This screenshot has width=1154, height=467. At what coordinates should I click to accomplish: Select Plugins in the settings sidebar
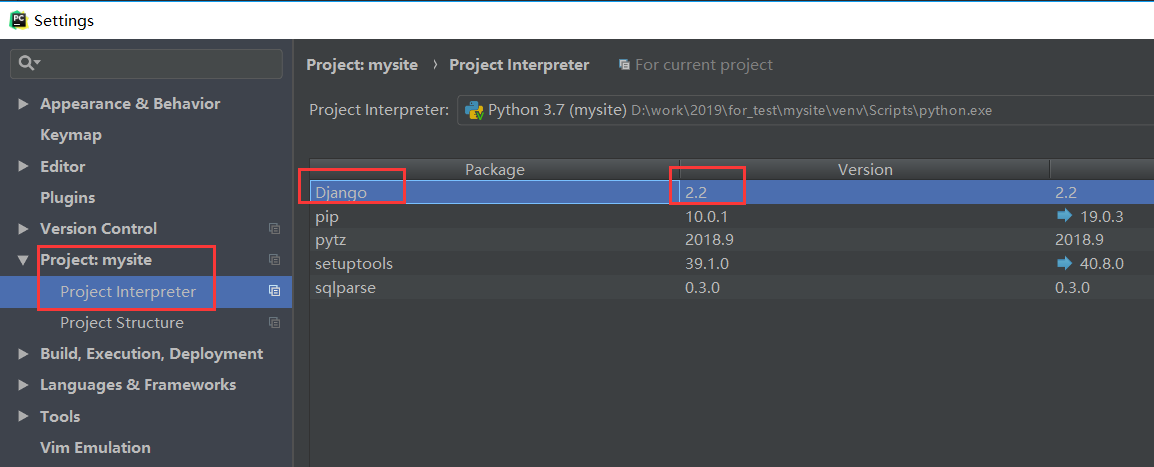(67, 198)
